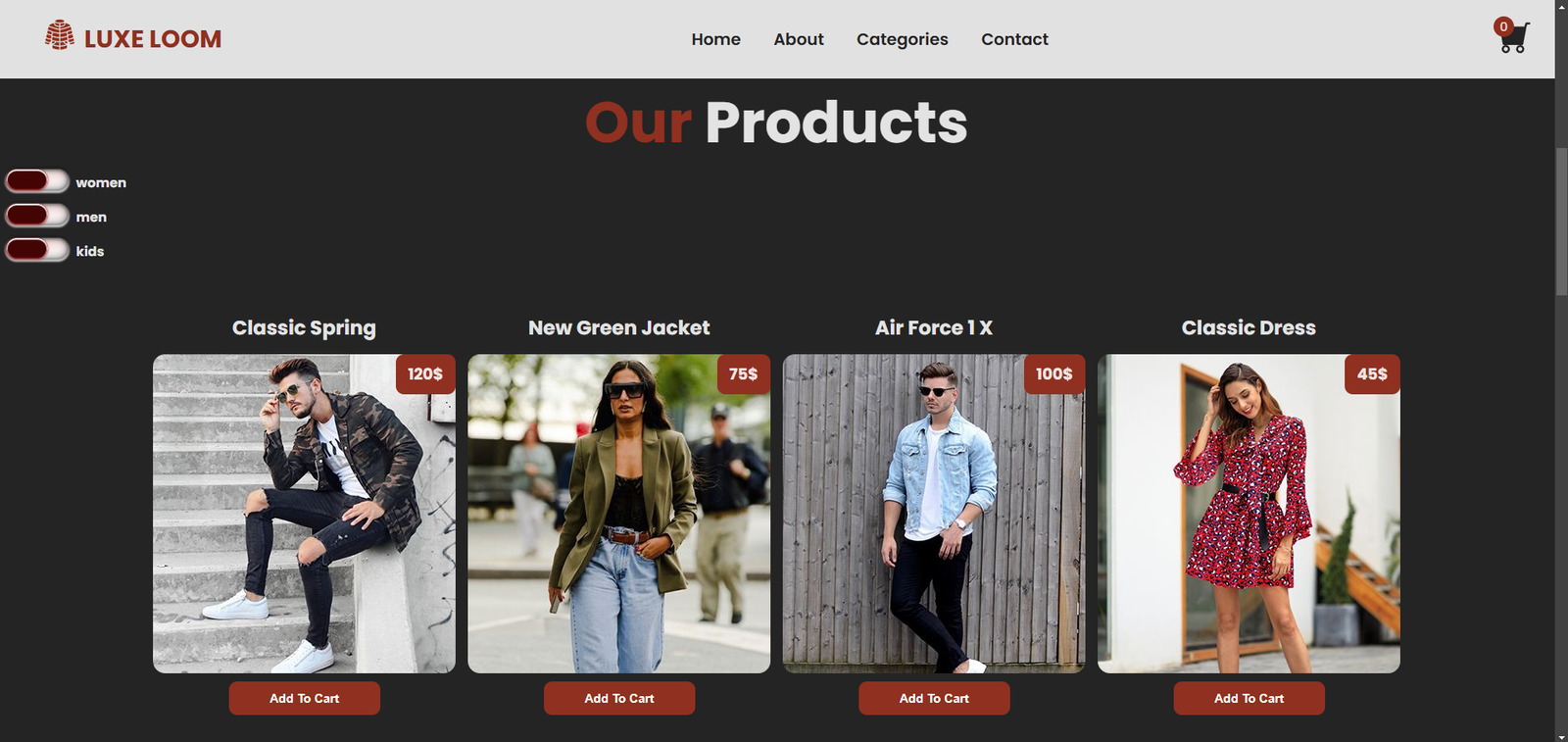Screen dimensions: 1568x742
Task: Add Air Force 1 X to cart
Action: click(934, 698)
